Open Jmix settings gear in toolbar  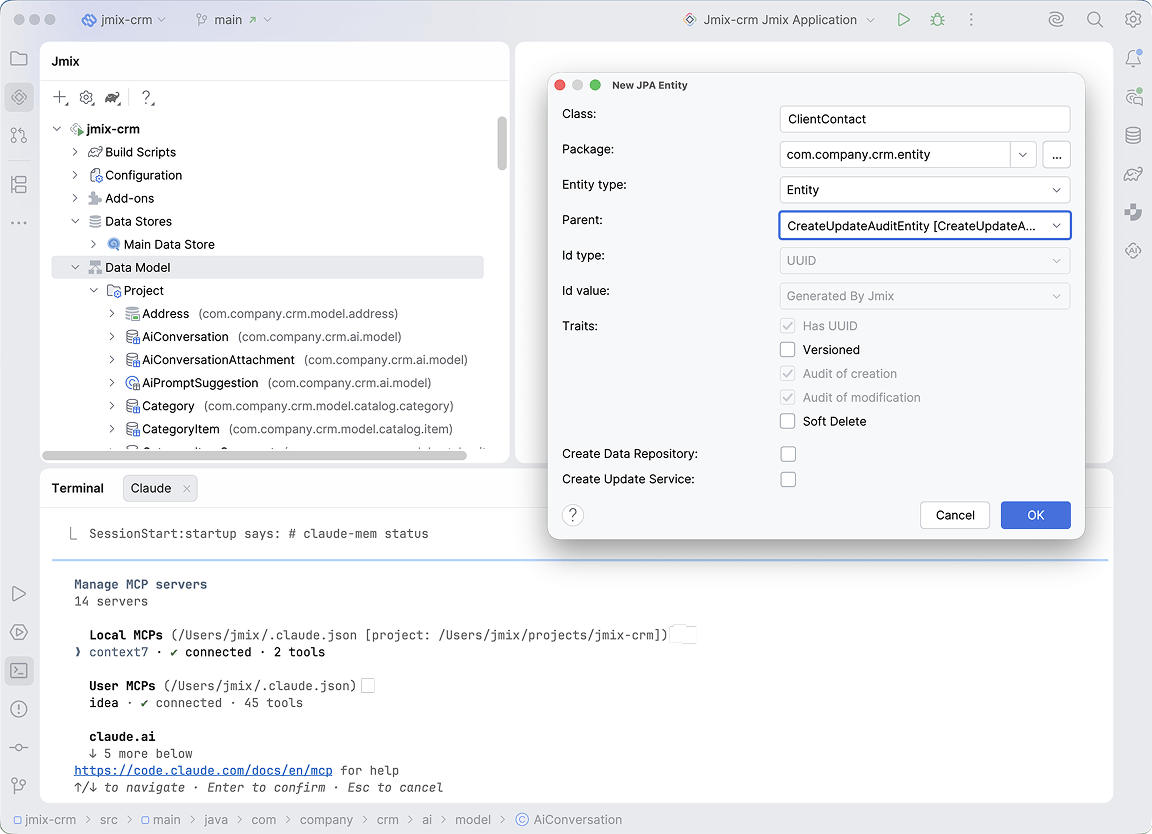point(87,97)
